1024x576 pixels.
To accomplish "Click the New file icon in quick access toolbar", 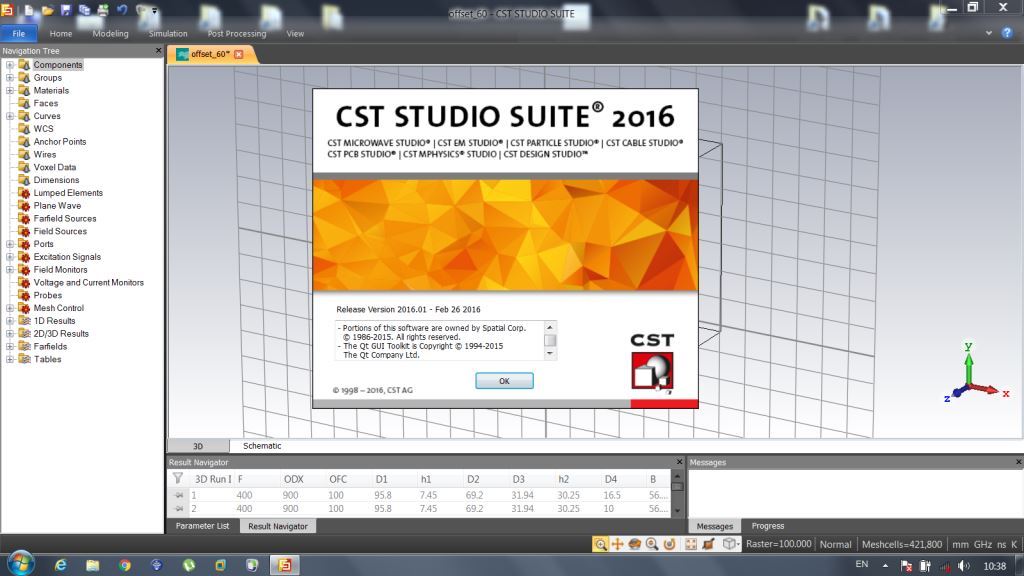I will 29,10.
